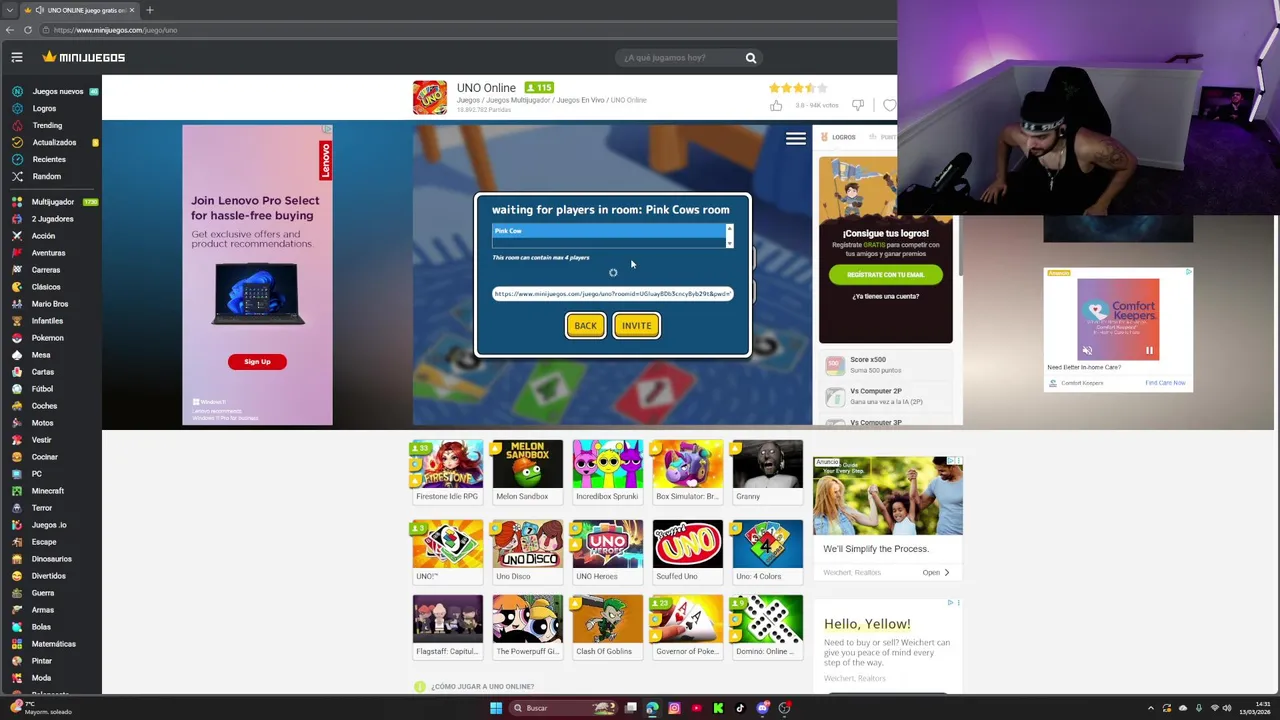
Task: Open the Terror category
Action: pyautogui.click(x=41, y=508)
